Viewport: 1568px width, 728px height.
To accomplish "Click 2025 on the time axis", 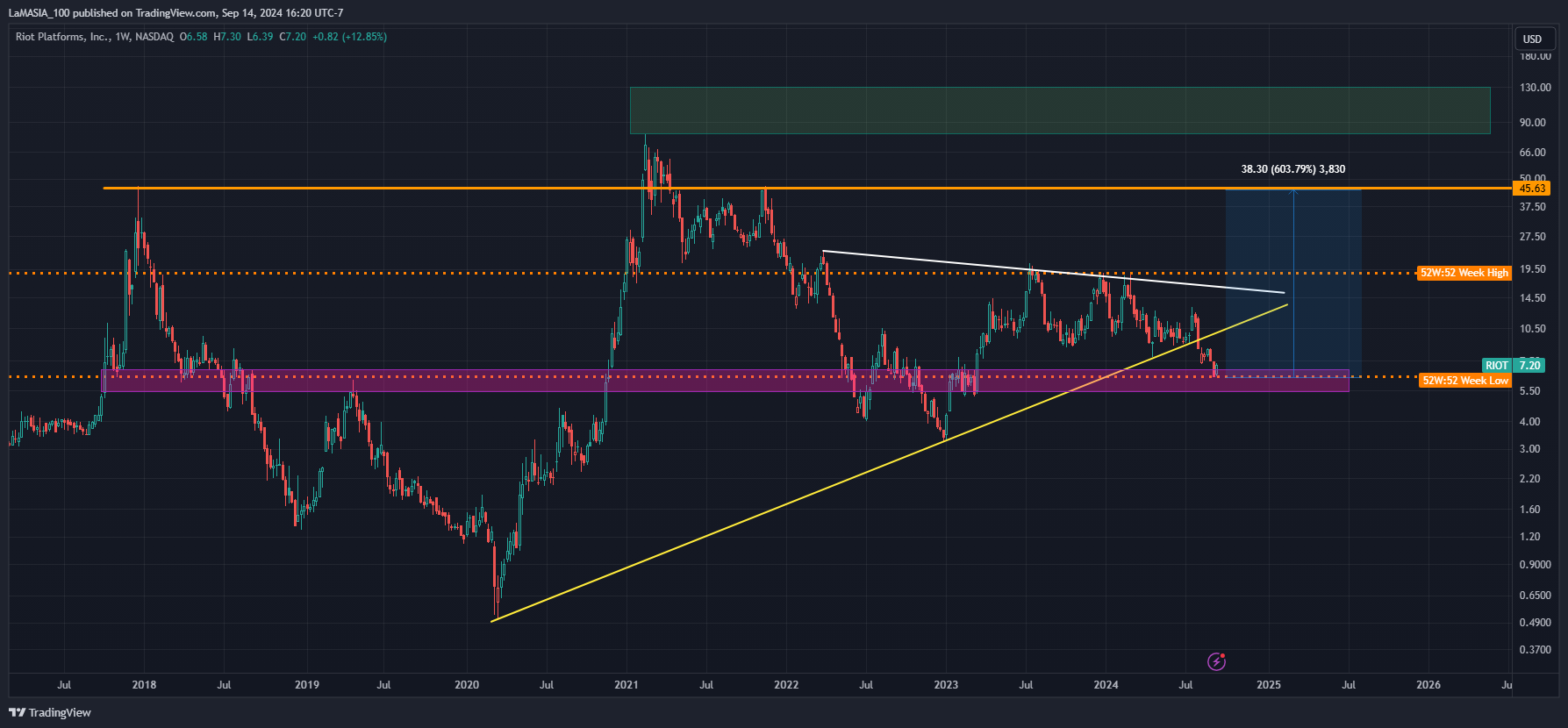I will point(1269,685).
